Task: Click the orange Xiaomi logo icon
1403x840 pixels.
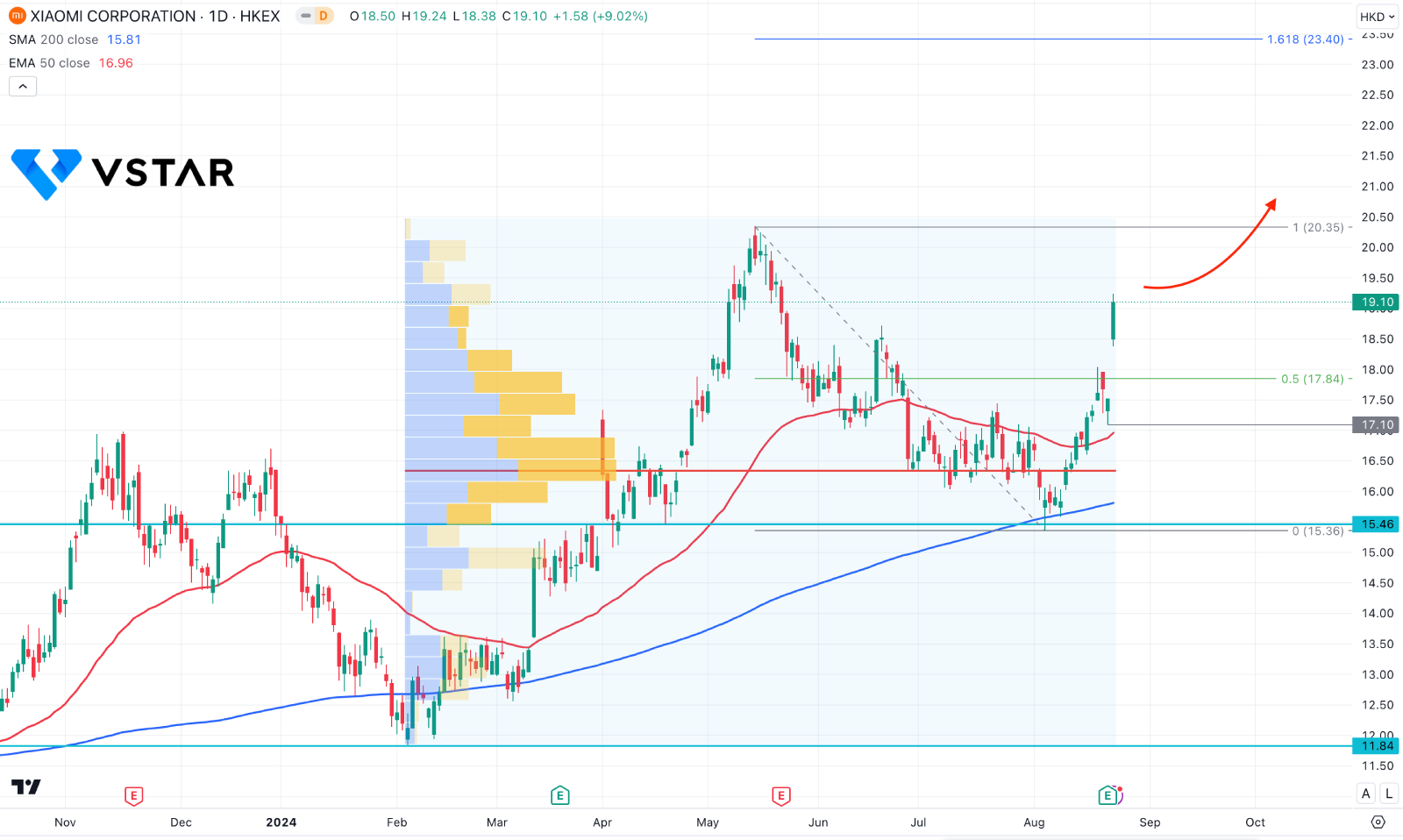Action: 17,16
